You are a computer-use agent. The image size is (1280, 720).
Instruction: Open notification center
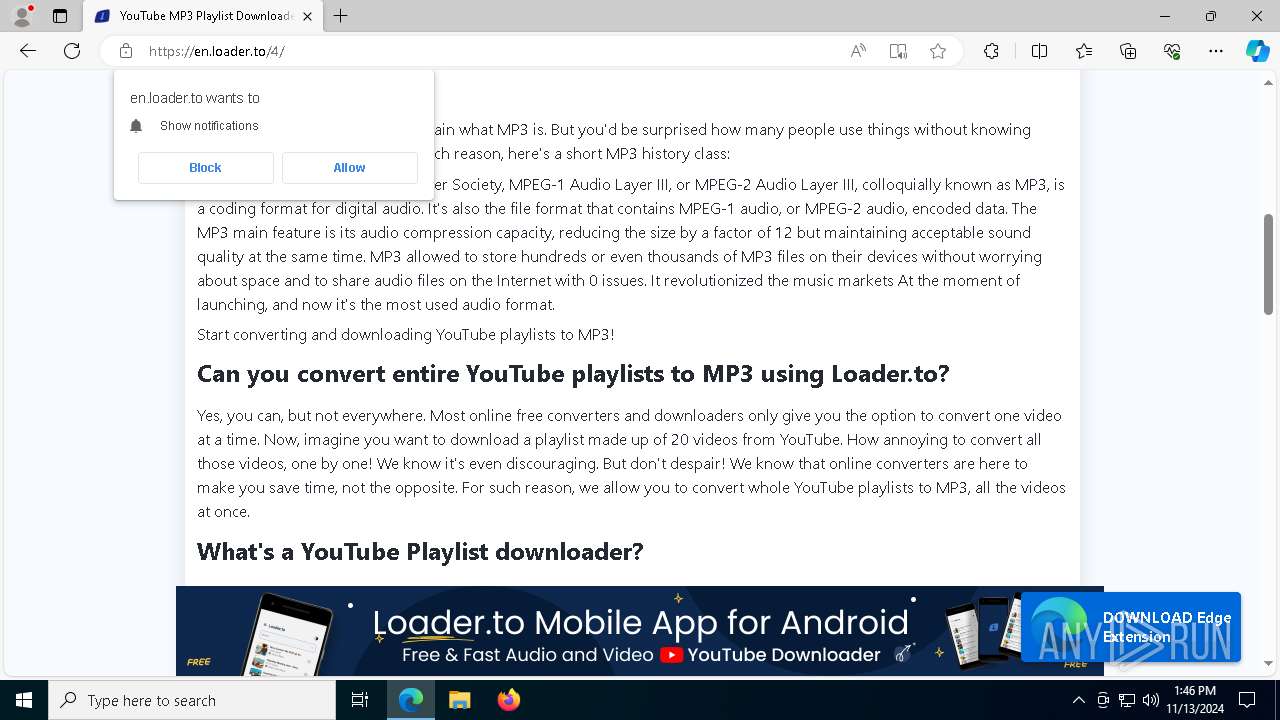[x=1247, y=700]
